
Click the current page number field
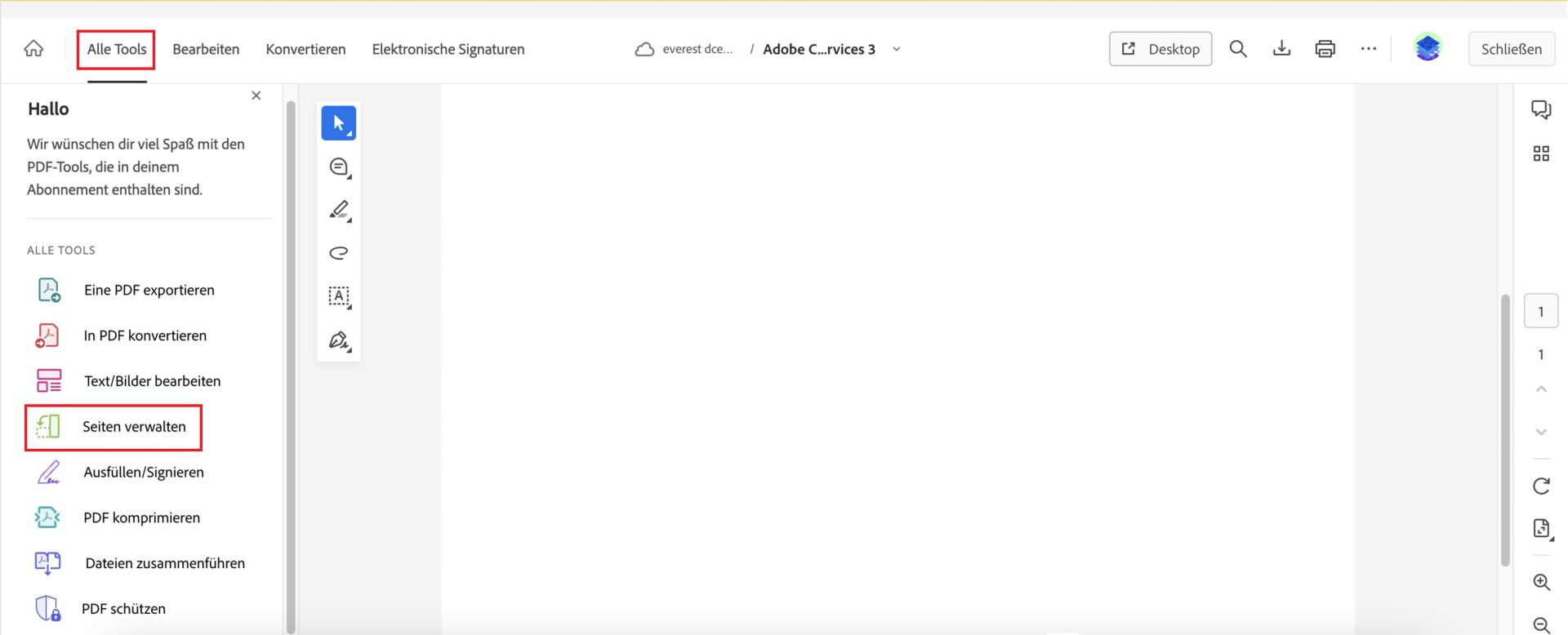click(x=1541, y=311)
